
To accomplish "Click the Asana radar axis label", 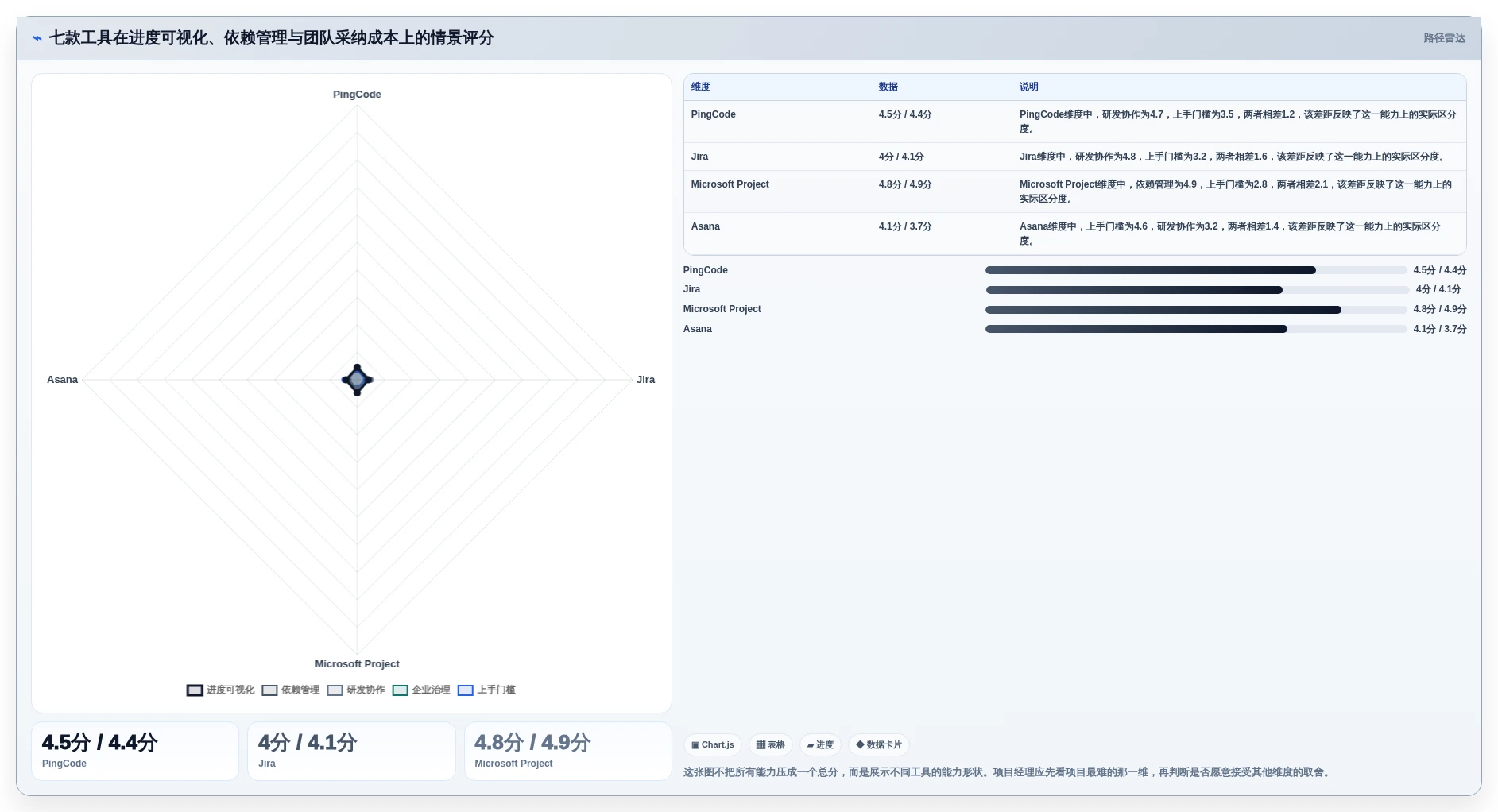I will tap(62, 380).
